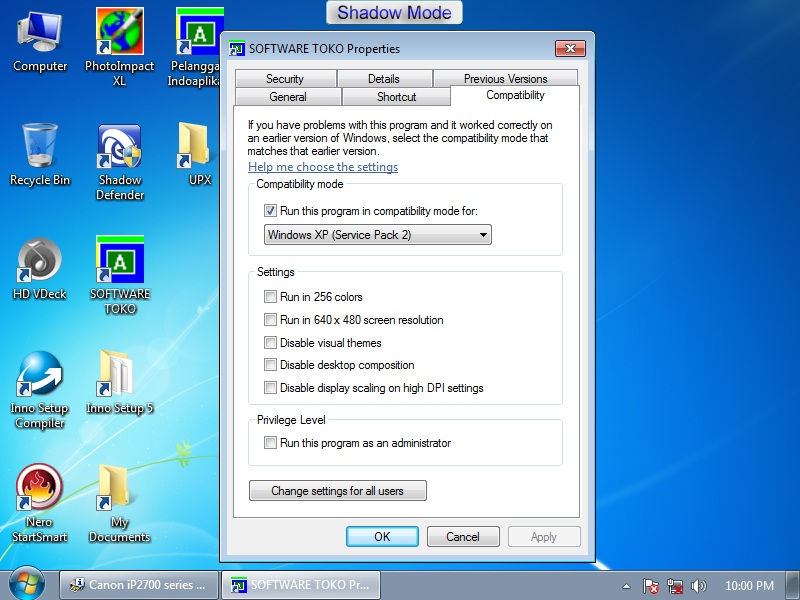Click the HD VDeck desktop icon
This screenshot has width=800, height=600.
(40, 269)
